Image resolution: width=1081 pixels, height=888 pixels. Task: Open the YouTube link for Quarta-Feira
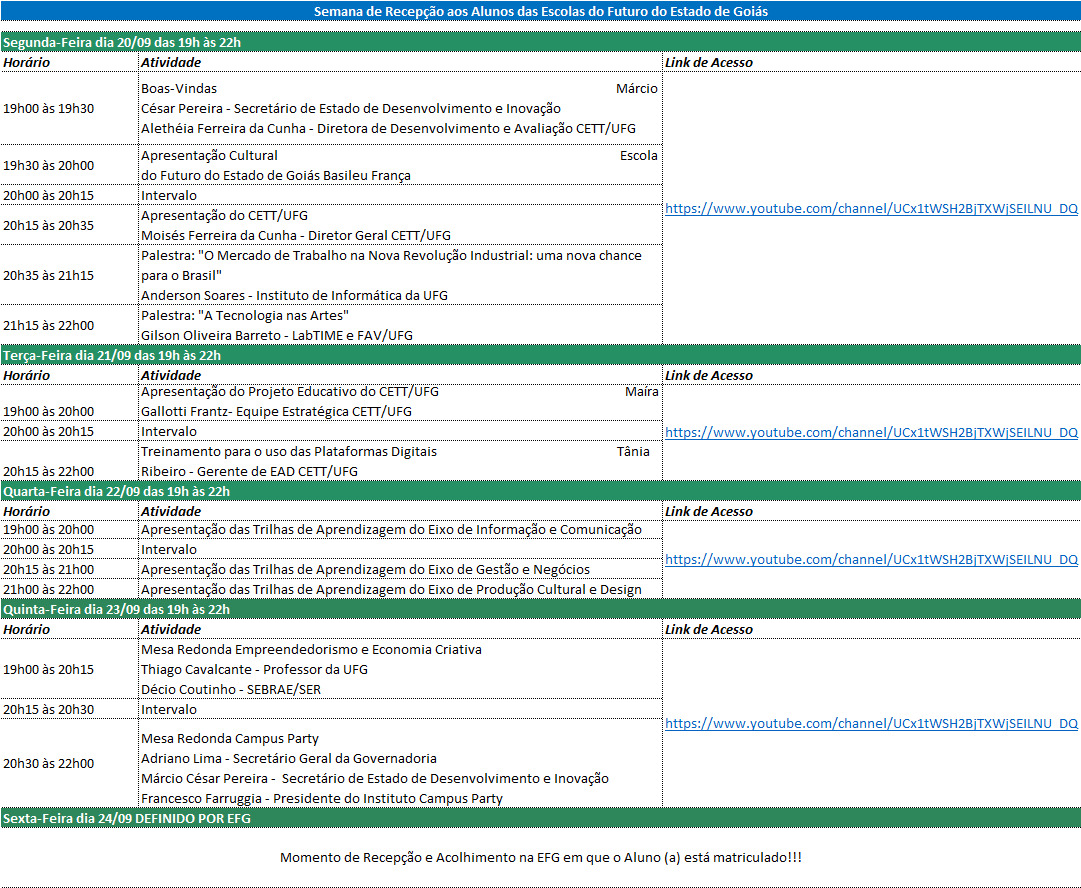click(x=871, y=559)
